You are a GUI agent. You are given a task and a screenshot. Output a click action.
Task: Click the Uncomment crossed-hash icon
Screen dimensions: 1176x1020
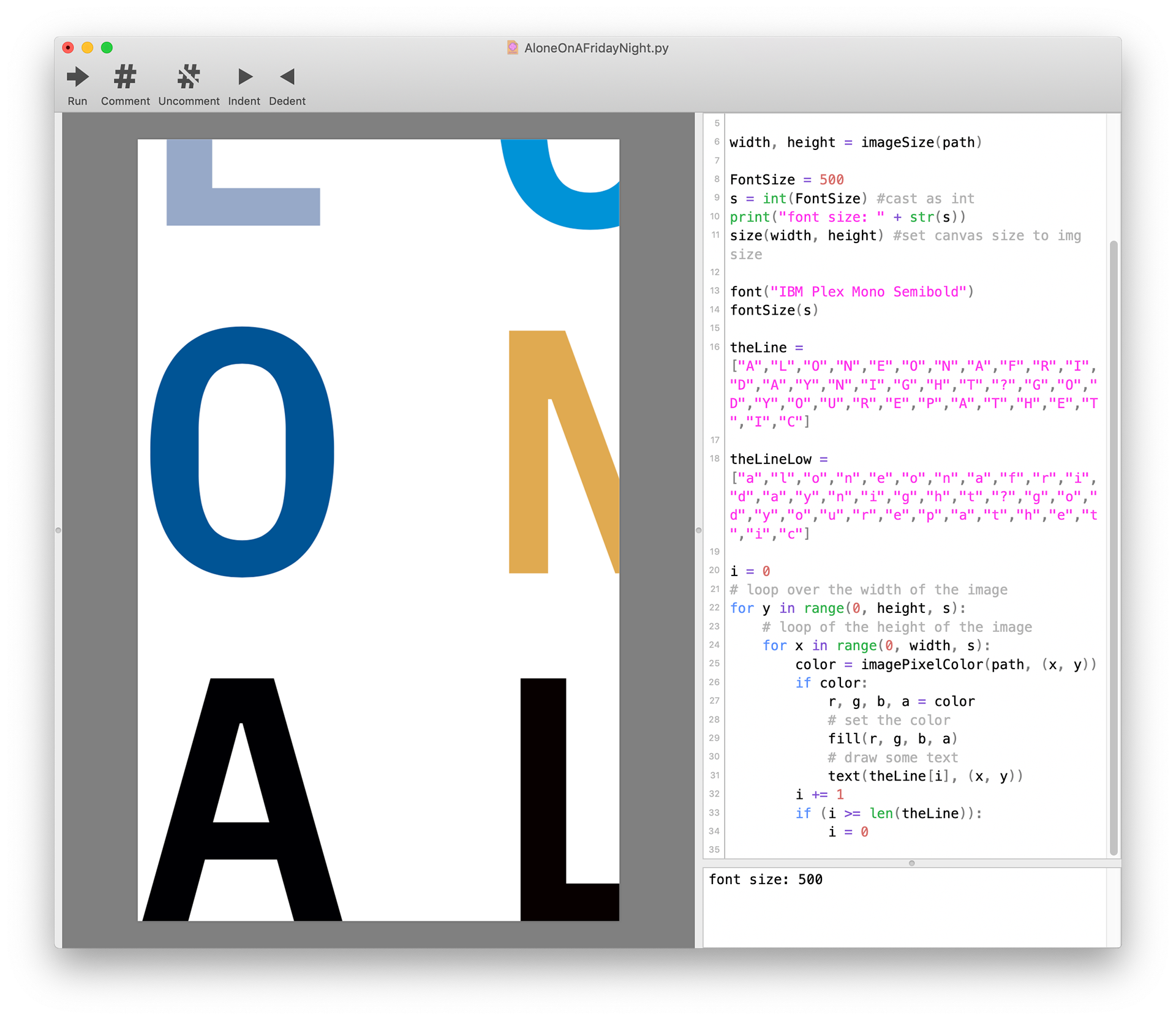pos(189,77)
